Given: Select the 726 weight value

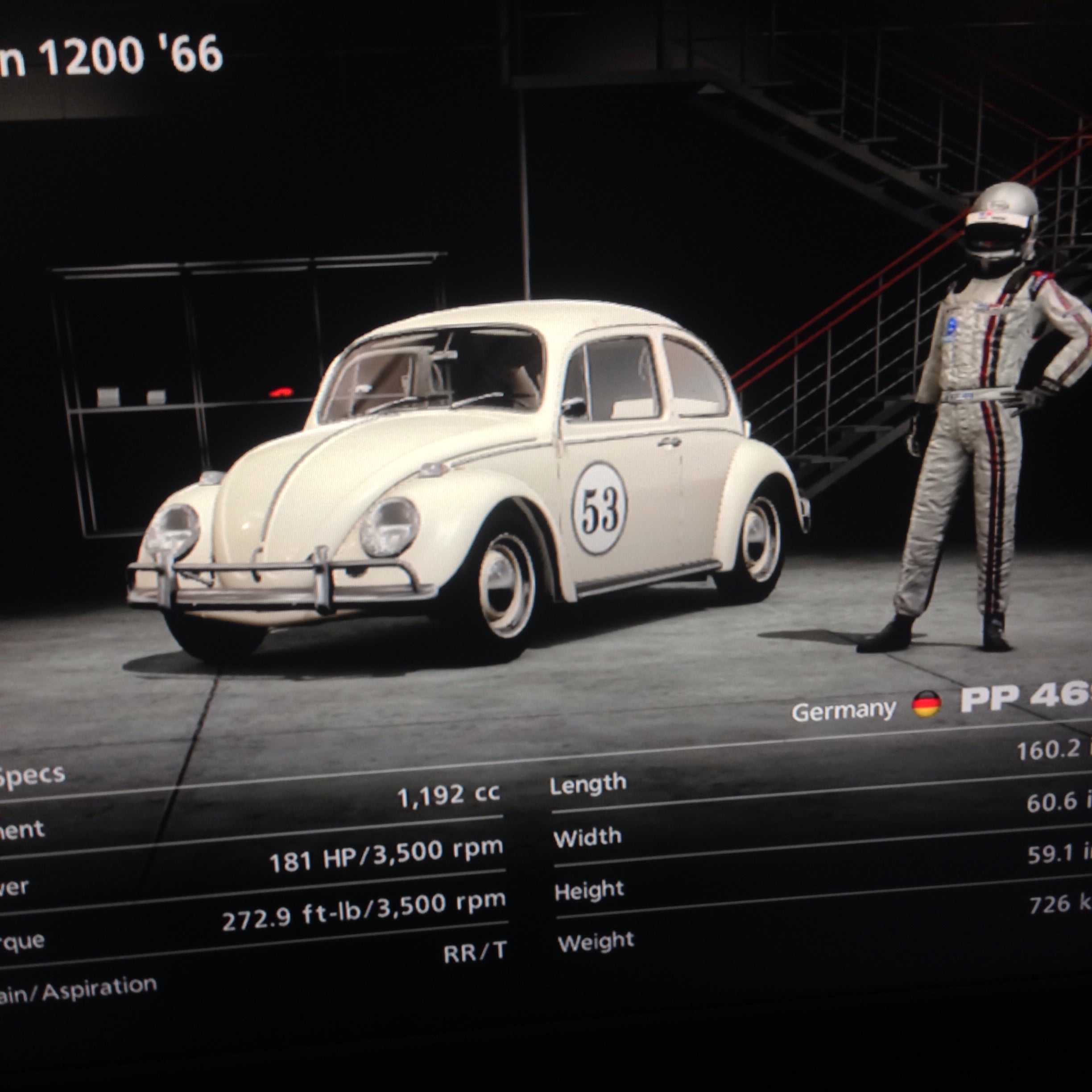Looking at the screenshot, I should tap(1060, 904).
